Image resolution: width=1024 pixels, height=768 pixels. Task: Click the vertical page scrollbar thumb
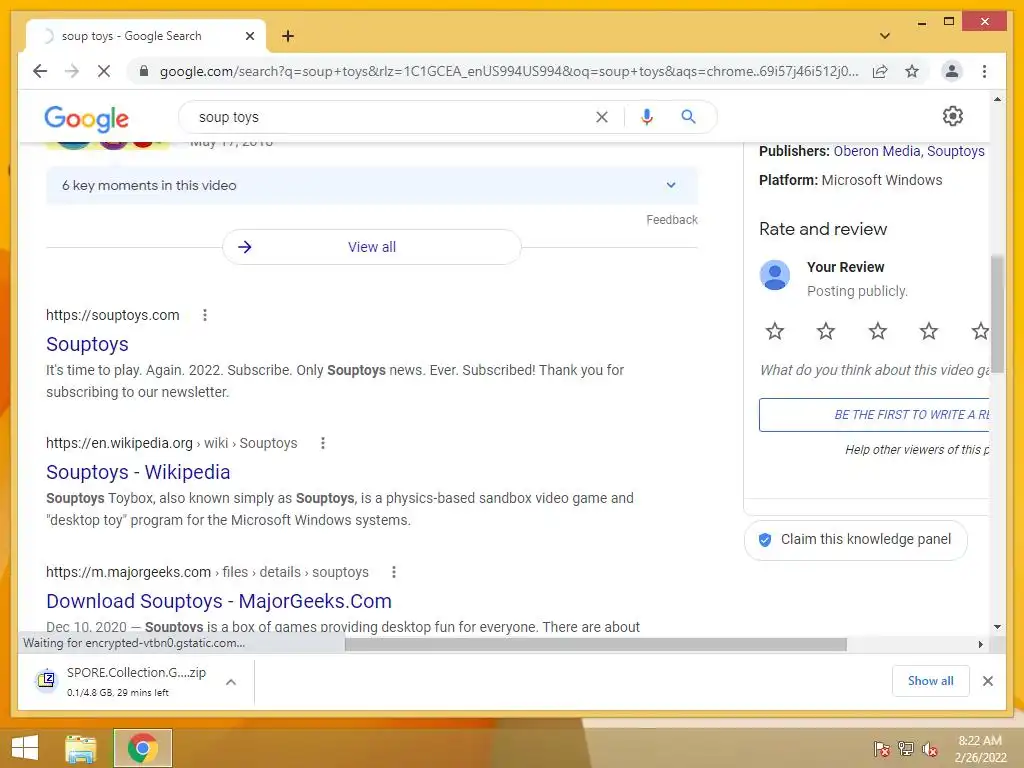tap(997, 313)
